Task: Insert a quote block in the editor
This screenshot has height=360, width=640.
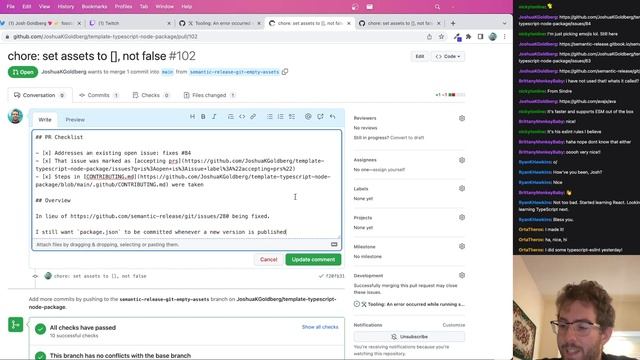Action: click(x=231, y=117)
